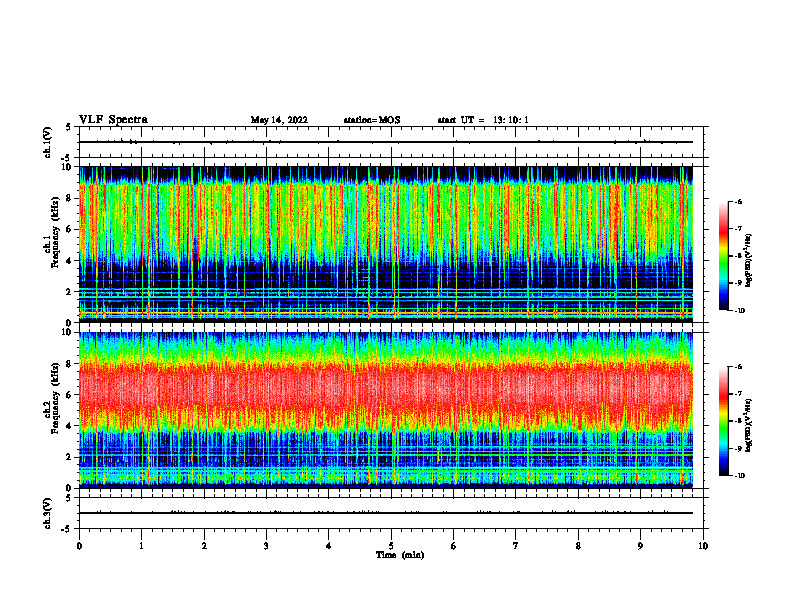Click time axis tick label "9"

[640, 546]
